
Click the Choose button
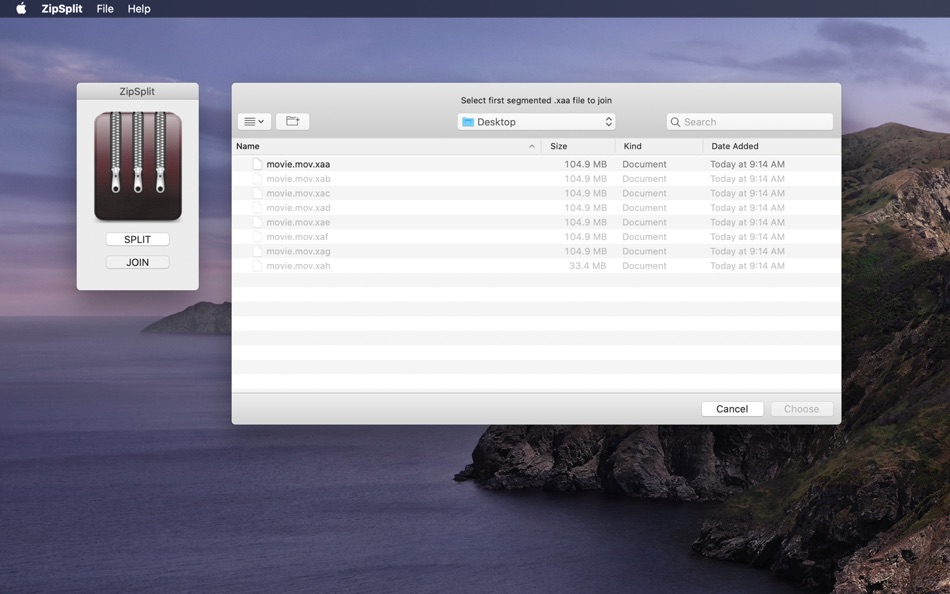tap(802, 409)
